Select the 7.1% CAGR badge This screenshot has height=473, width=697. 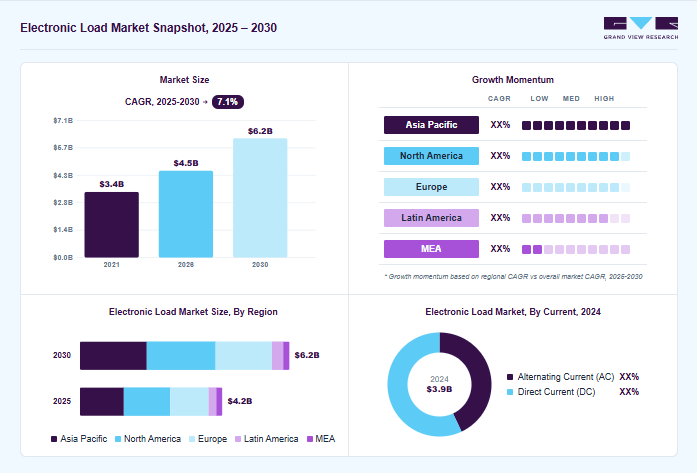point(228,102)
